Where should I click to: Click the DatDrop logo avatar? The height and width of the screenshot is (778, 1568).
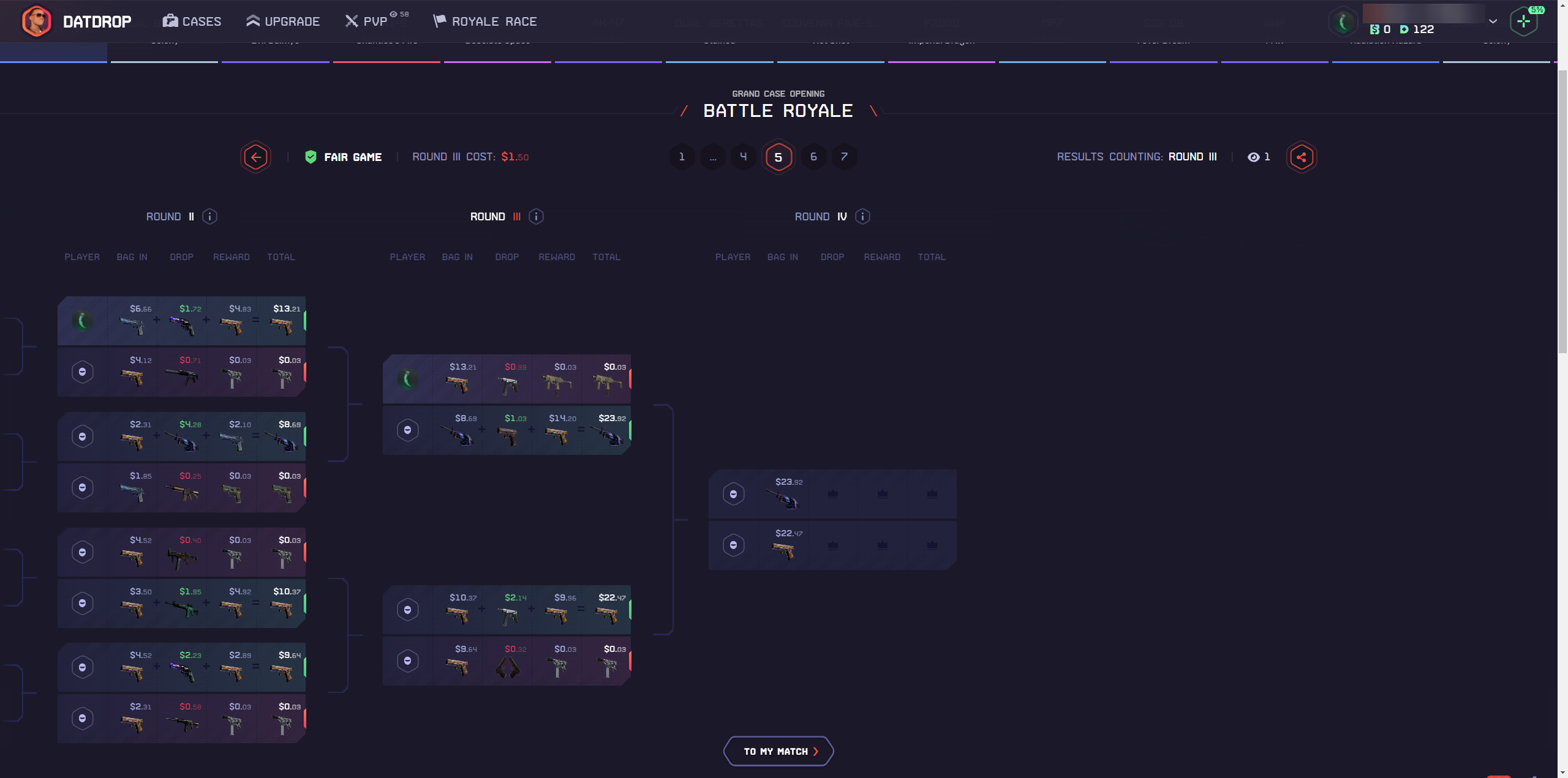[36, 21]
